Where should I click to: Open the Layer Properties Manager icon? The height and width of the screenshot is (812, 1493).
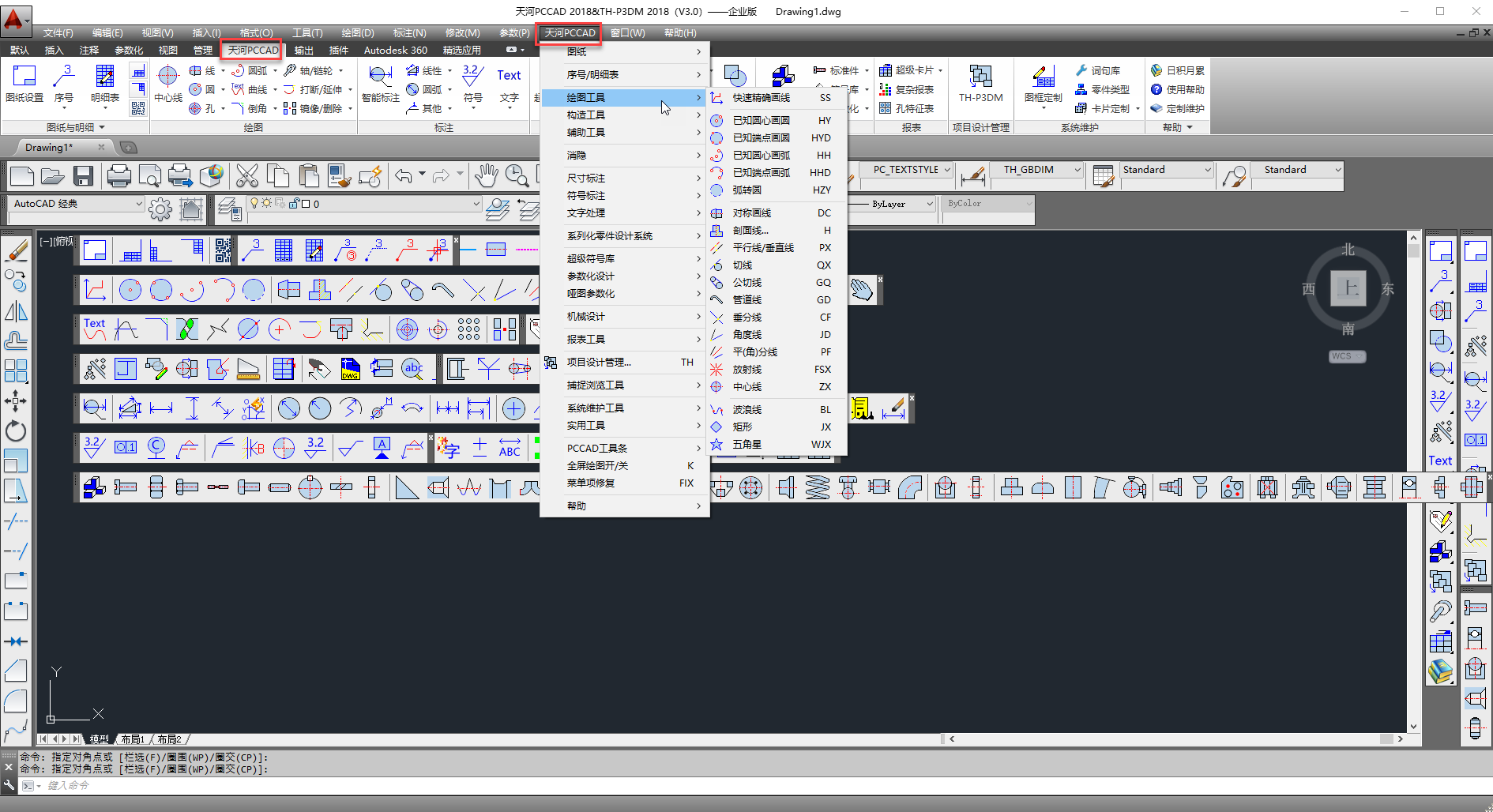tap(229, 209)
